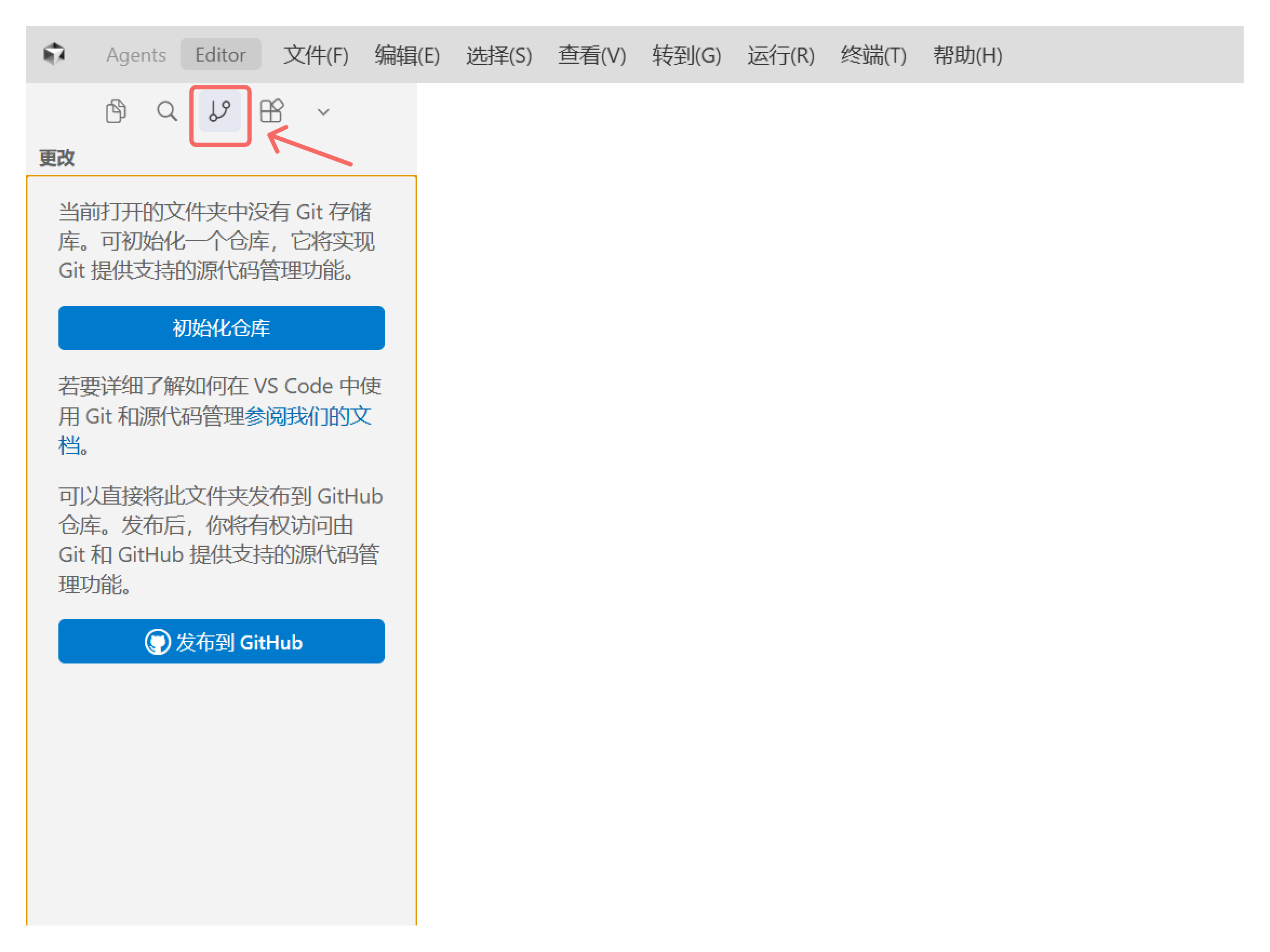Screen dimensions: 1270x952
Task: Open the 文件(F) menu
Action: (316, 55)
